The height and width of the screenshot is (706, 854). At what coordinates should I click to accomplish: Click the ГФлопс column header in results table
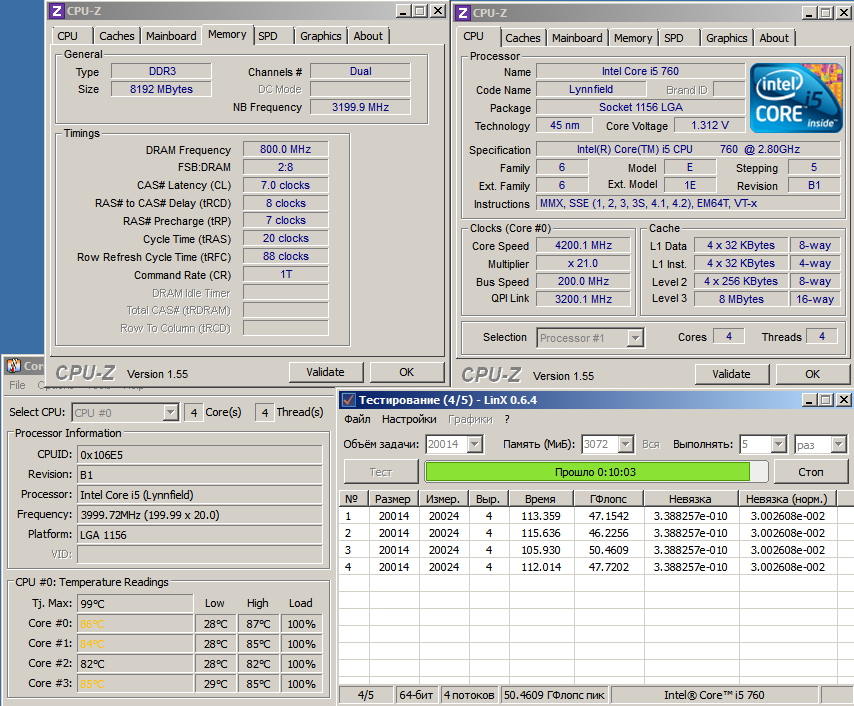click(607, 499)
